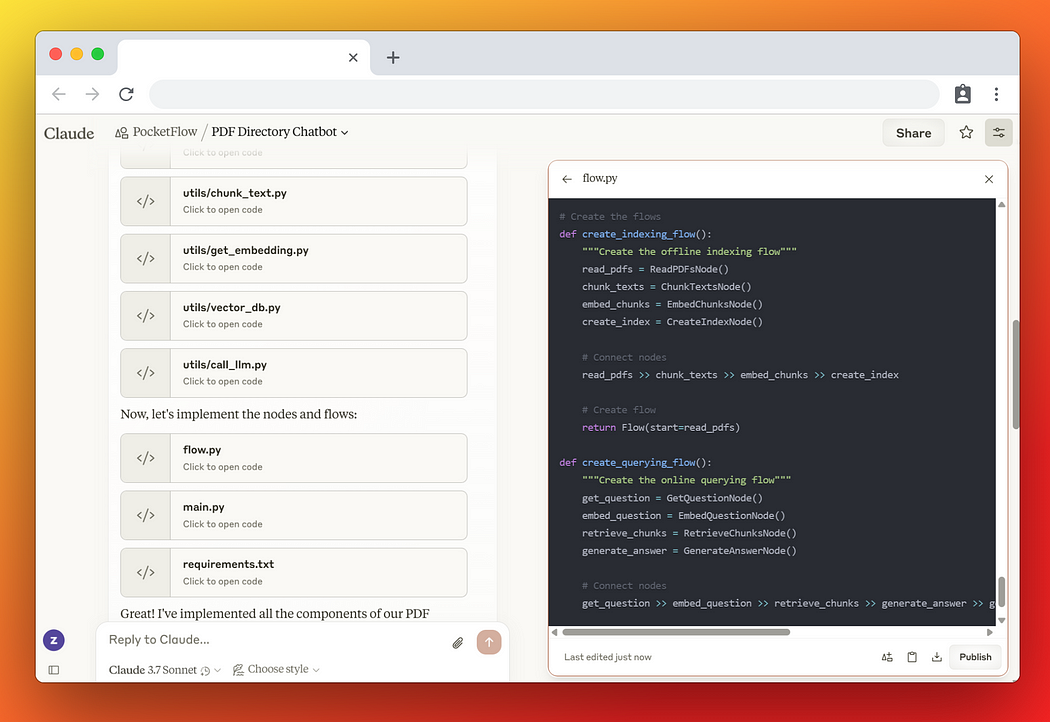Change model via Claude 3.7 Sonnet dropdown

pos(164,669)
